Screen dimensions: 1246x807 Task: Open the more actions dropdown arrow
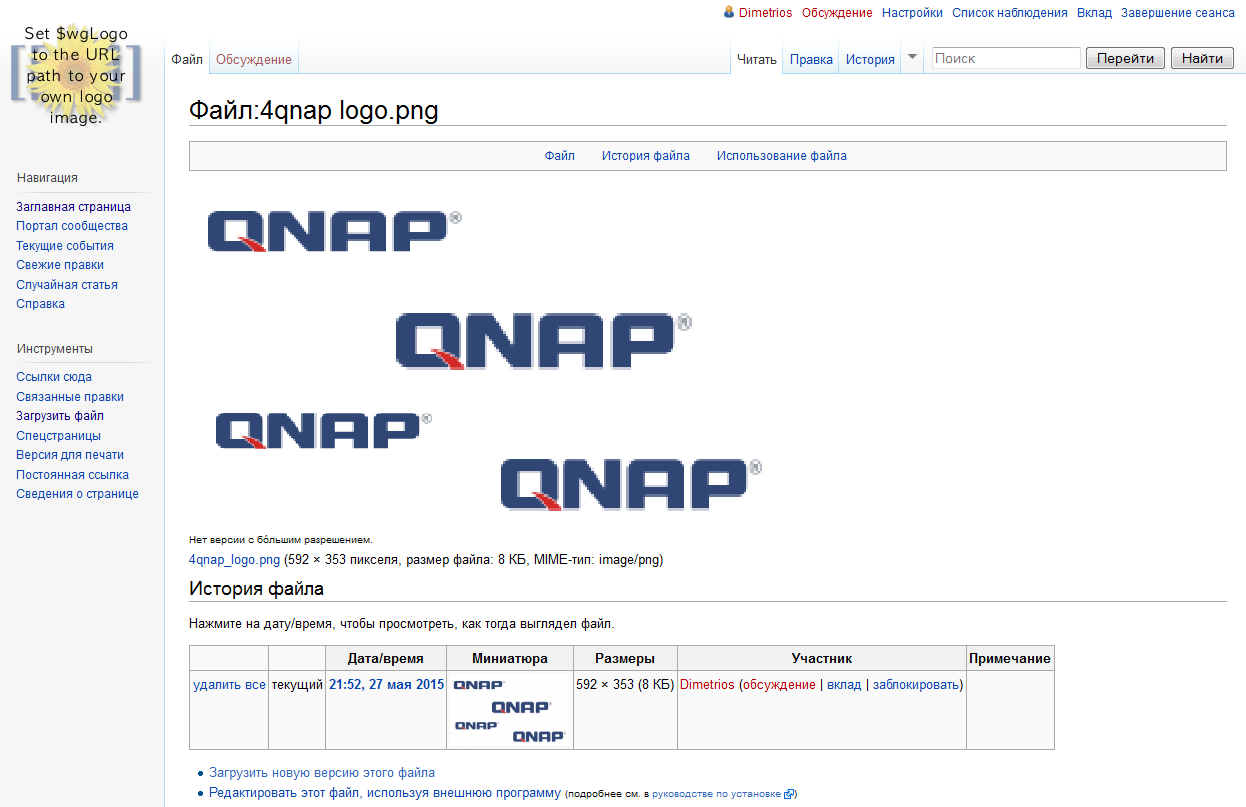[911, 58]
